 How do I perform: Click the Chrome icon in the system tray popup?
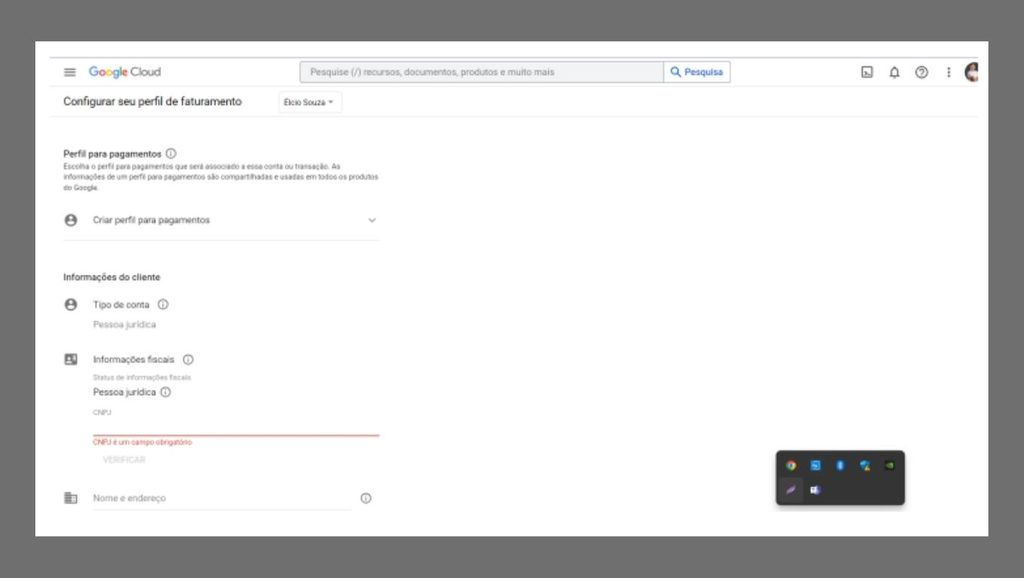click(x=791, y=466)
